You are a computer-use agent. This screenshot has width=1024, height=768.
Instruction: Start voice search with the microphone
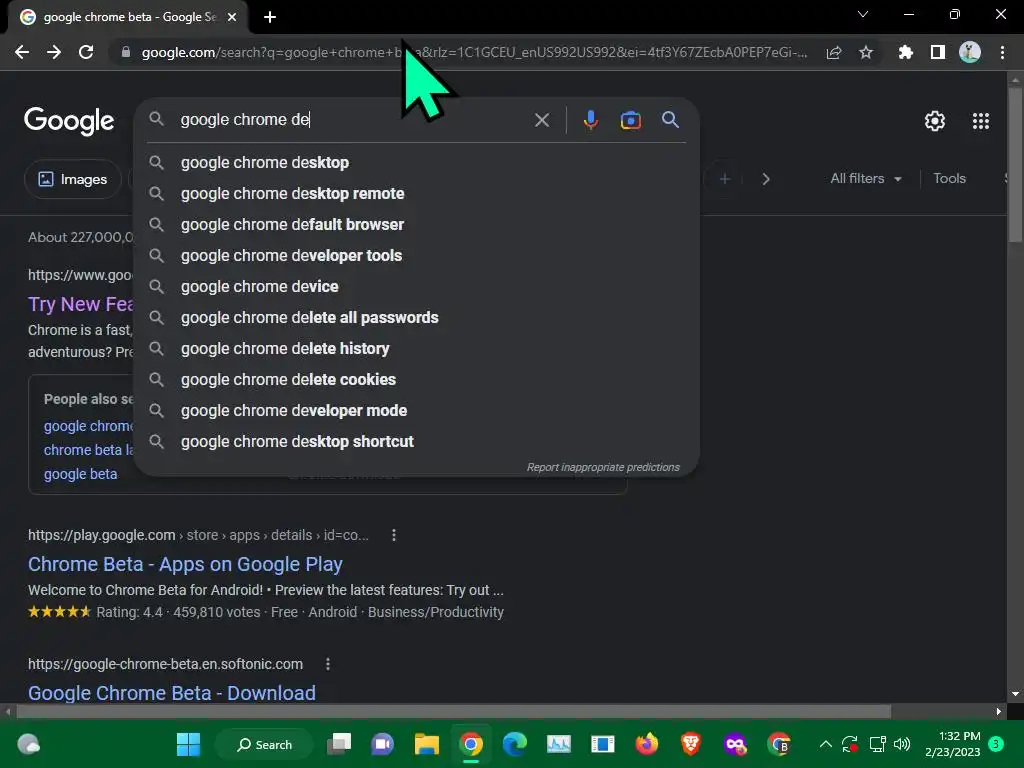click(x=591, y=120)
